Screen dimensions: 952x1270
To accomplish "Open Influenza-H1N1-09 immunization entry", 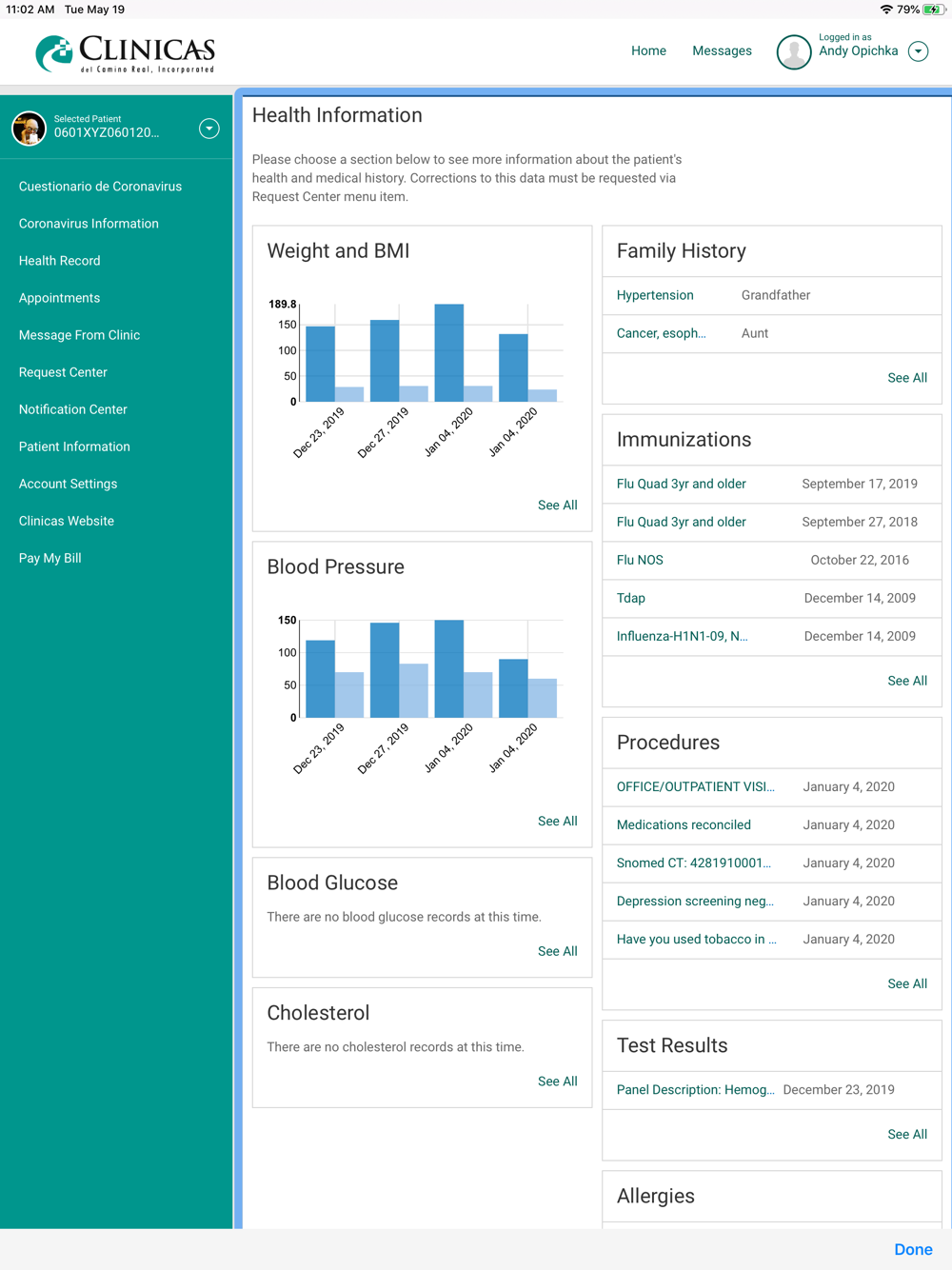I will [682, 636].
